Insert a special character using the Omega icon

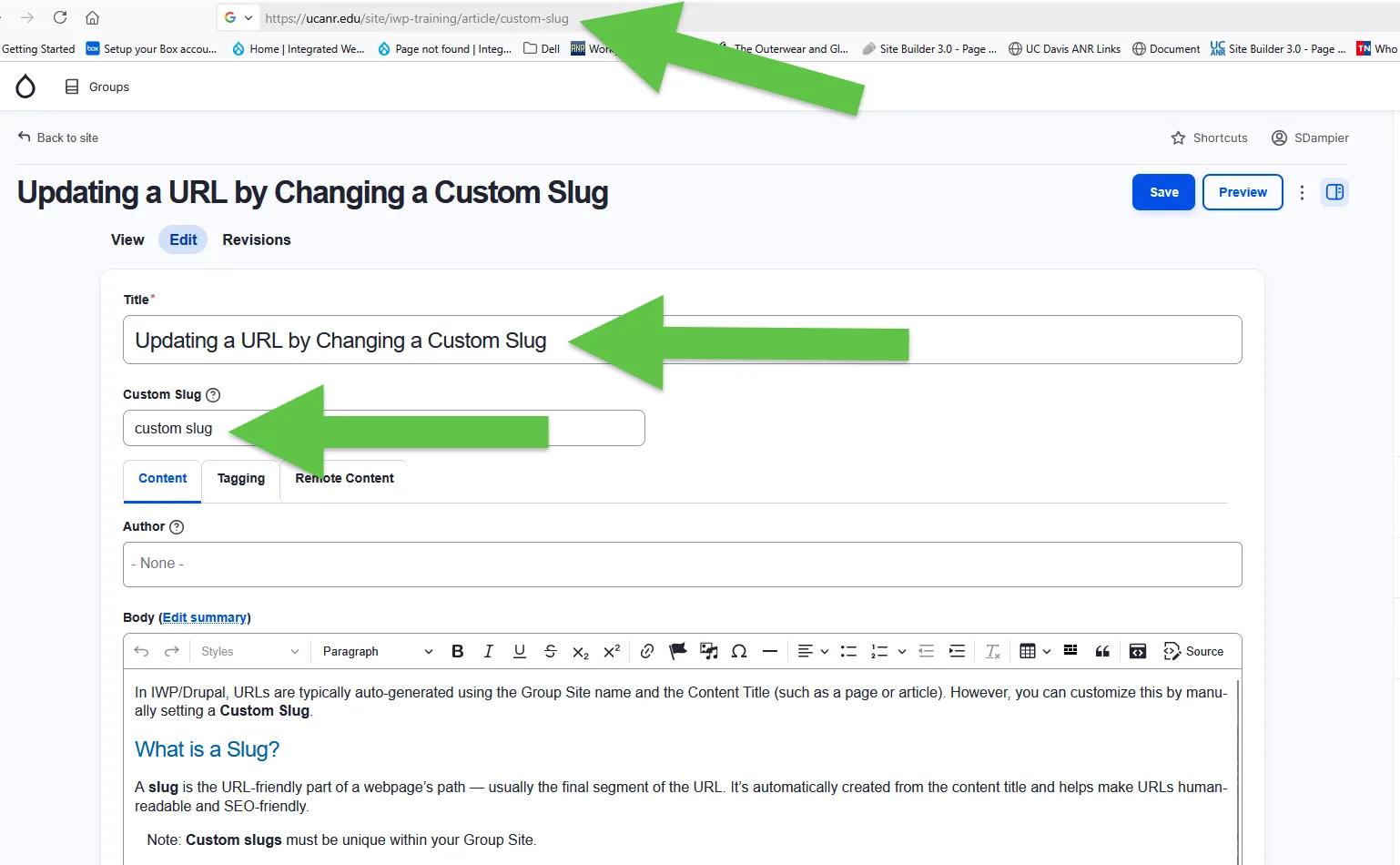point(739,651)
